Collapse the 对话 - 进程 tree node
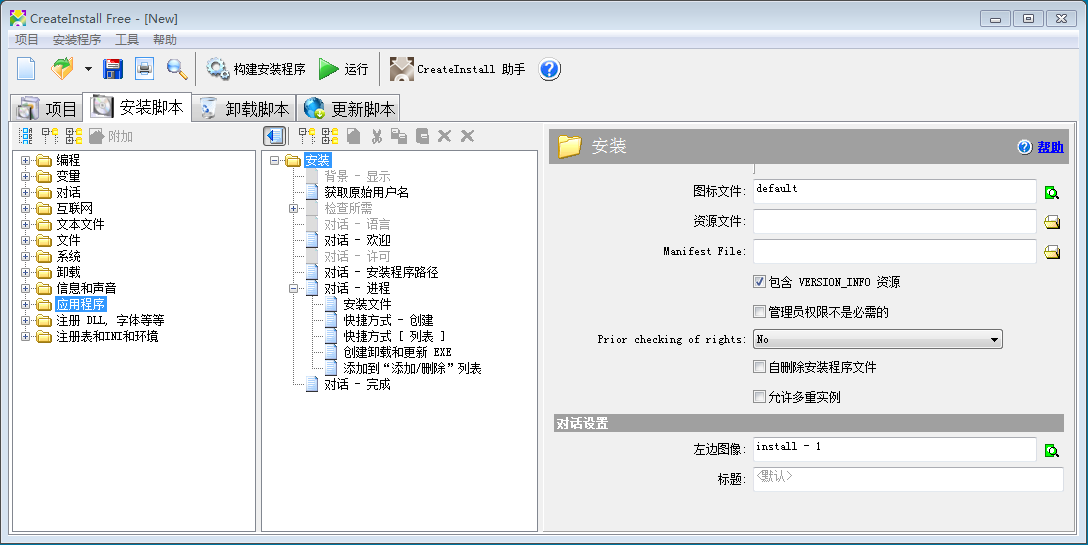This screenshot has height=545, width=1088. (x=294, y=288)
